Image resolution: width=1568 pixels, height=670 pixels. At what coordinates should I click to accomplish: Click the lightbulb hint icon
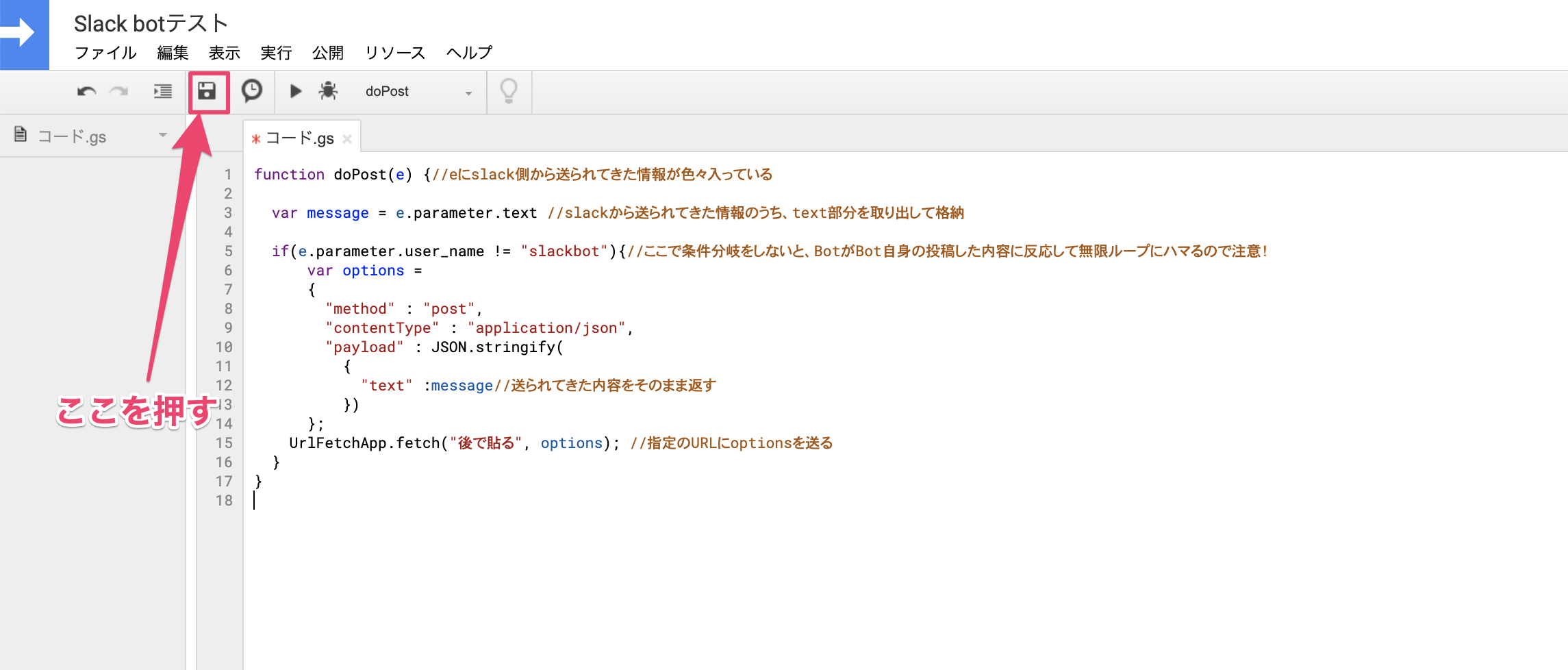pyautogui.click(x=509, y=91)
